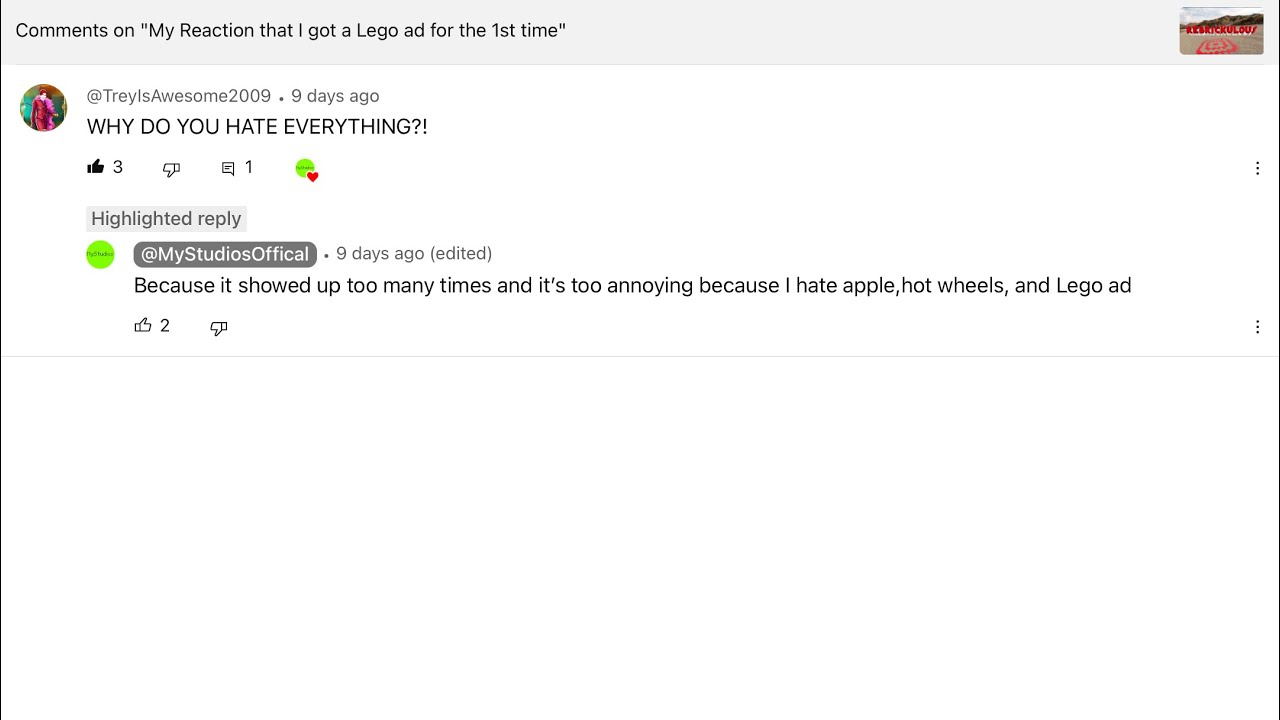
Task: Visit the @MyStudiosOffical channel badge
Action: point(225,254)
